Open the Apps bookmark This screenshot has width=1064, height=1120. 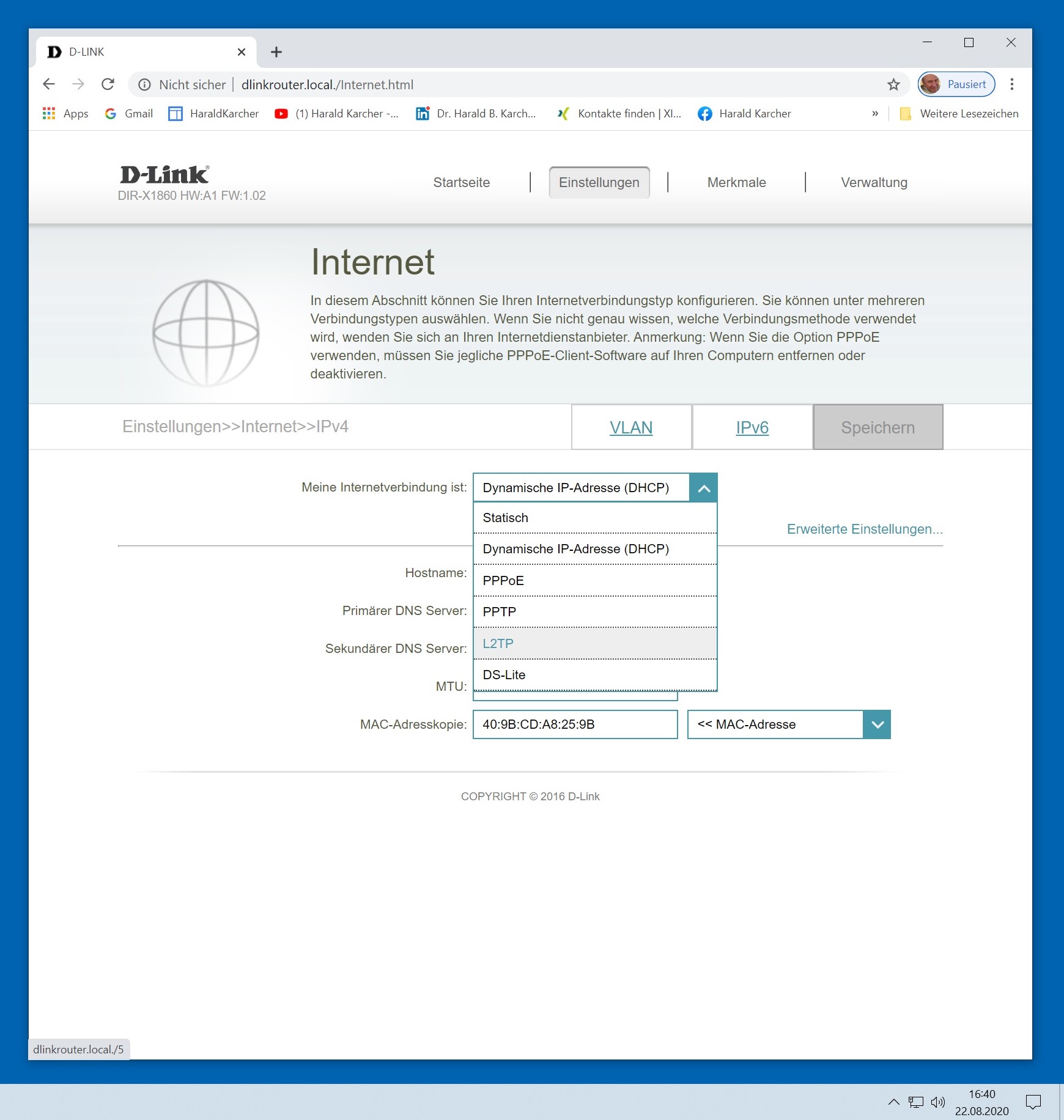pos(65,114)
